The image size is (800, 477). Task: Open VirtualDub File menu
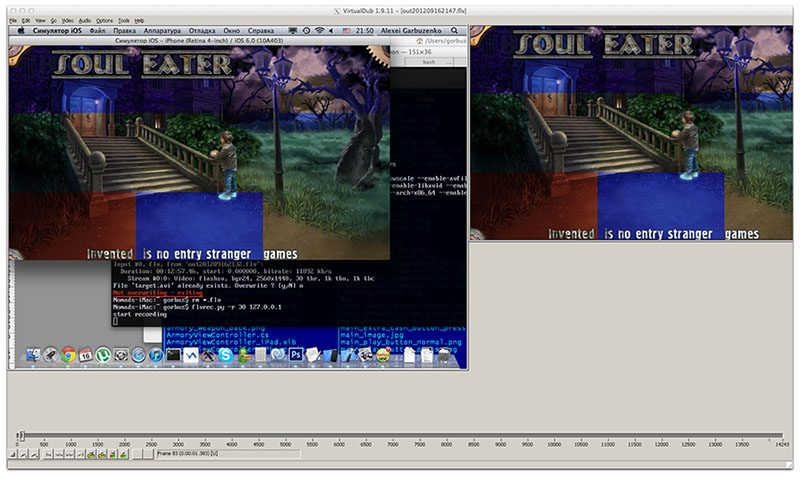13,21
